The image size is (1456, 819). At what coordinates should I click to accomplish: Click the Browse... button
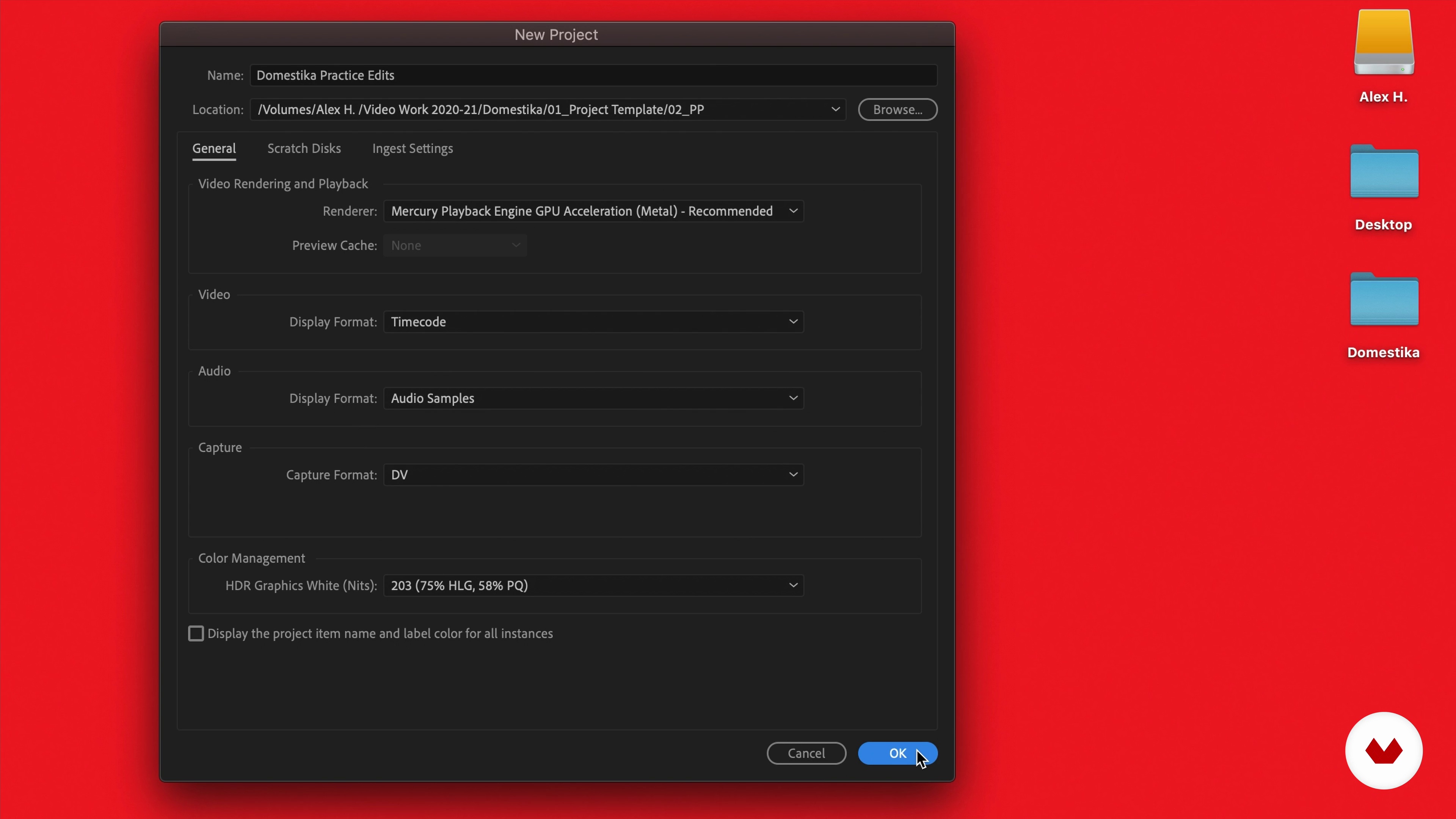tap(897, 110)
